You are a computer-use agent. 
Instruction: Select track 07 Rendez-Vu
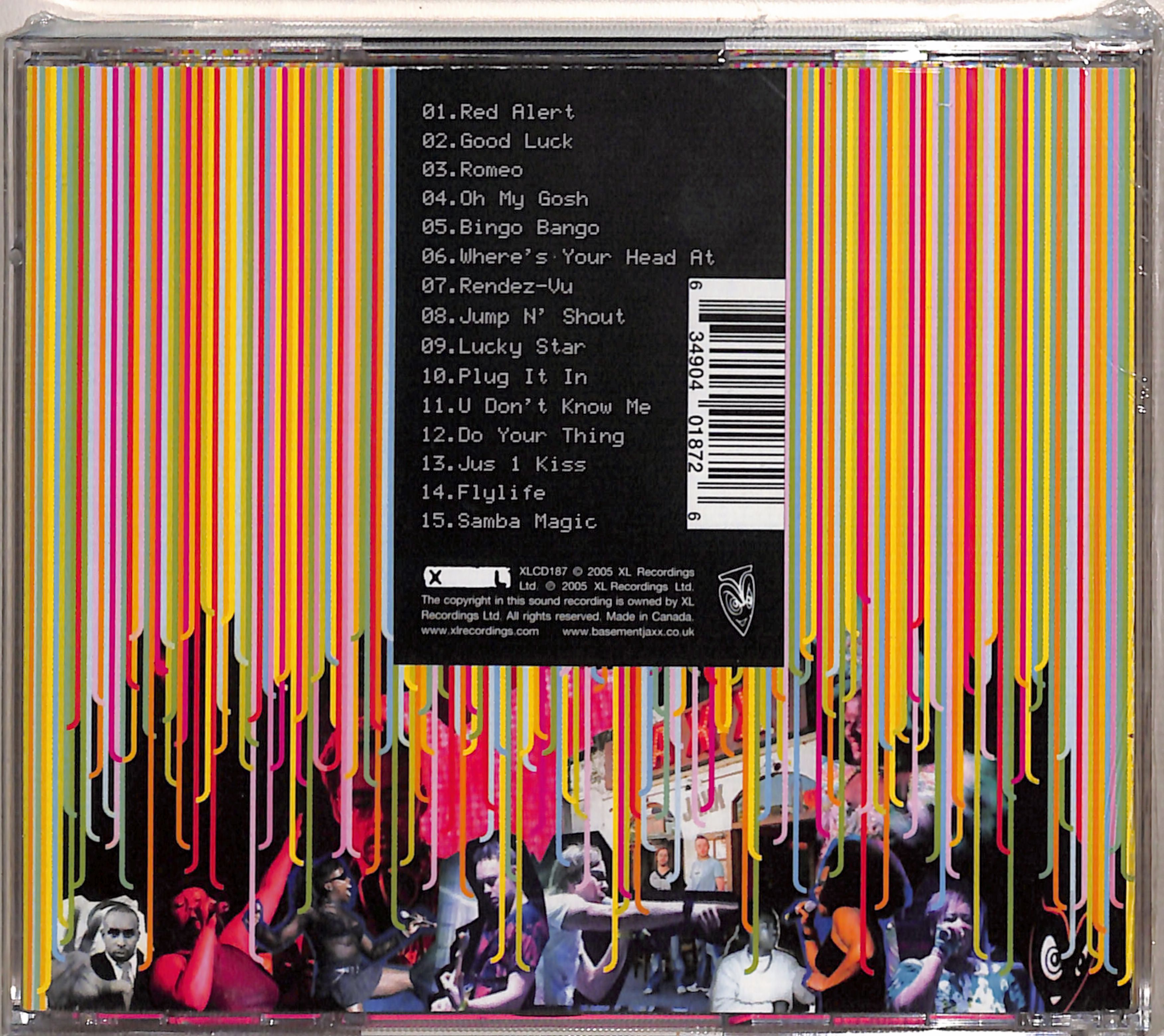[x=497, y=286]
